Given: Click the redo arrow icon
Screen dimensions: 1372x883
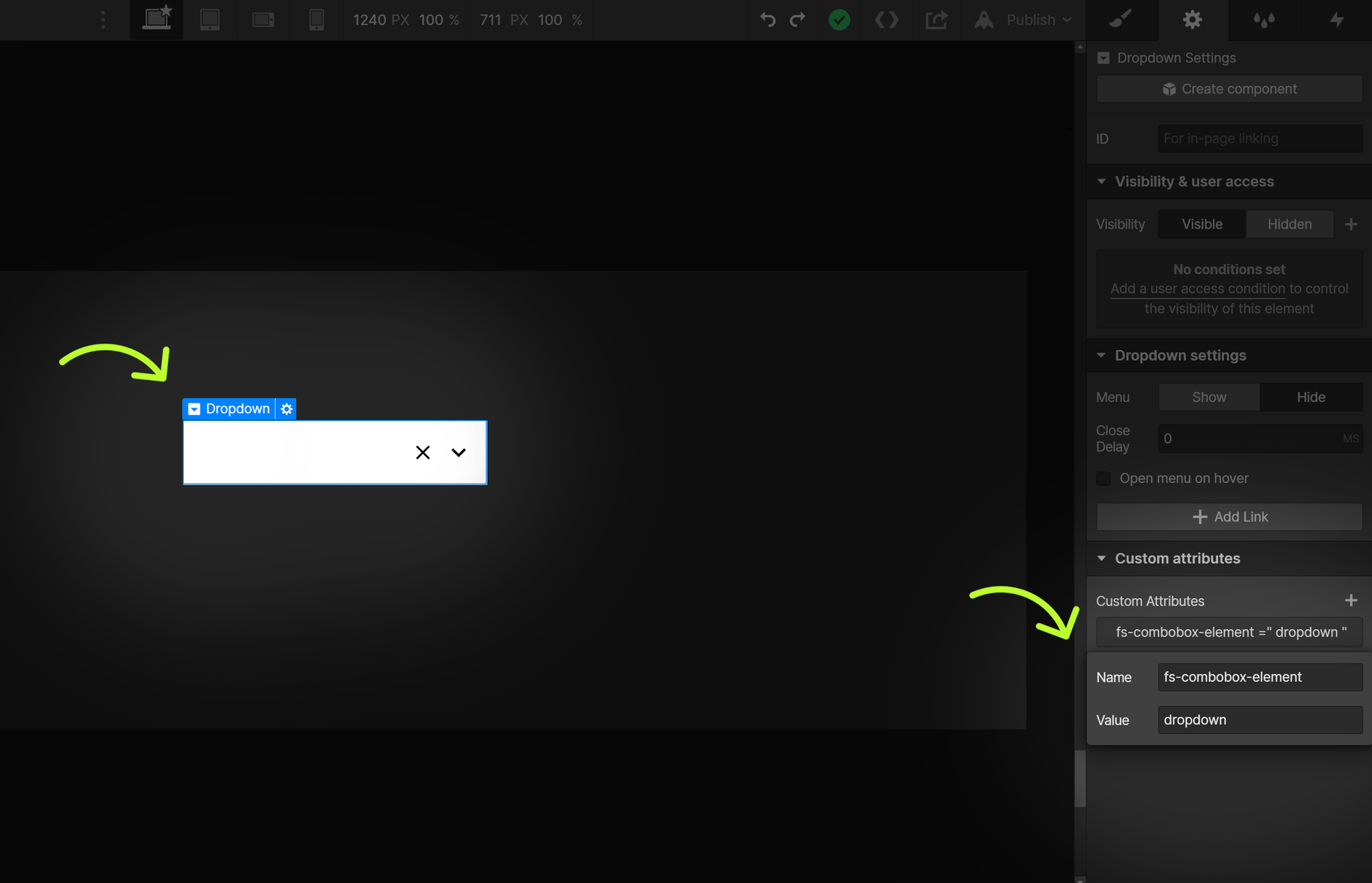Looking at the screenshot, I should (x=798, y=20).
